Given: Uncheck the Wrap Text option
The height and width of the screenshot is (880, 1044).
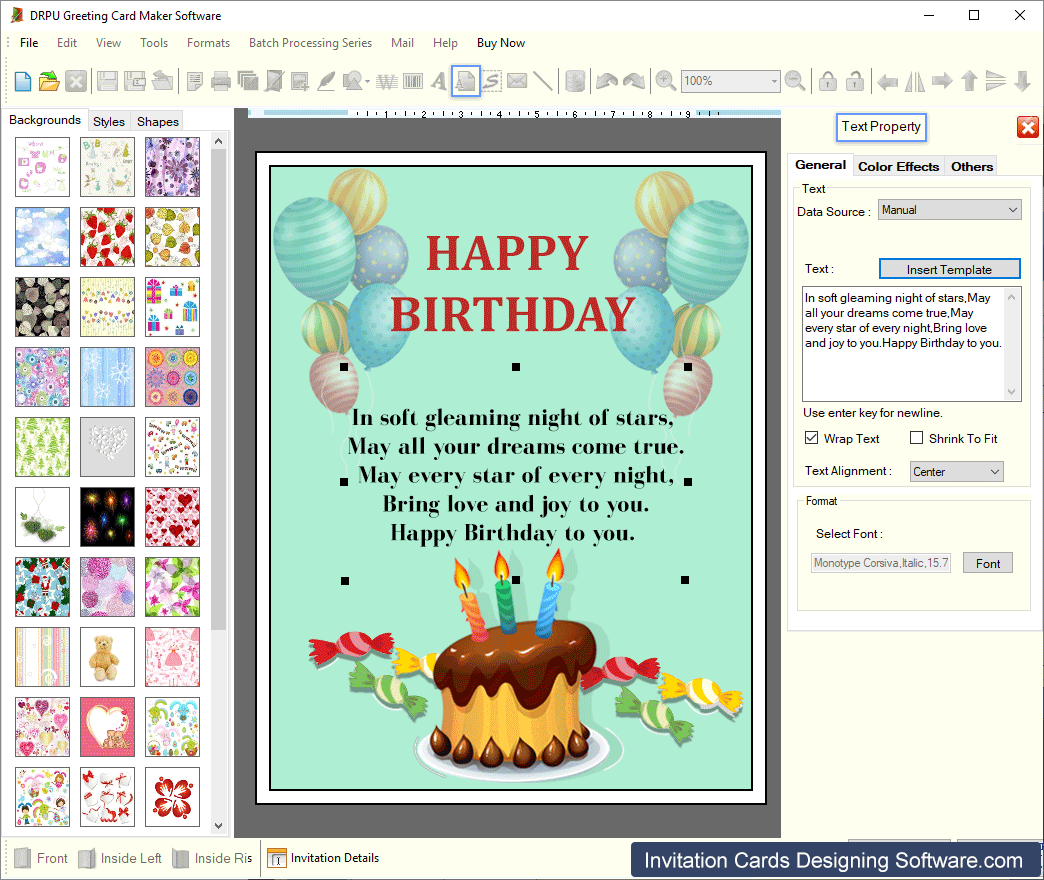Looking at the screenshot, I should click(811, 438).
